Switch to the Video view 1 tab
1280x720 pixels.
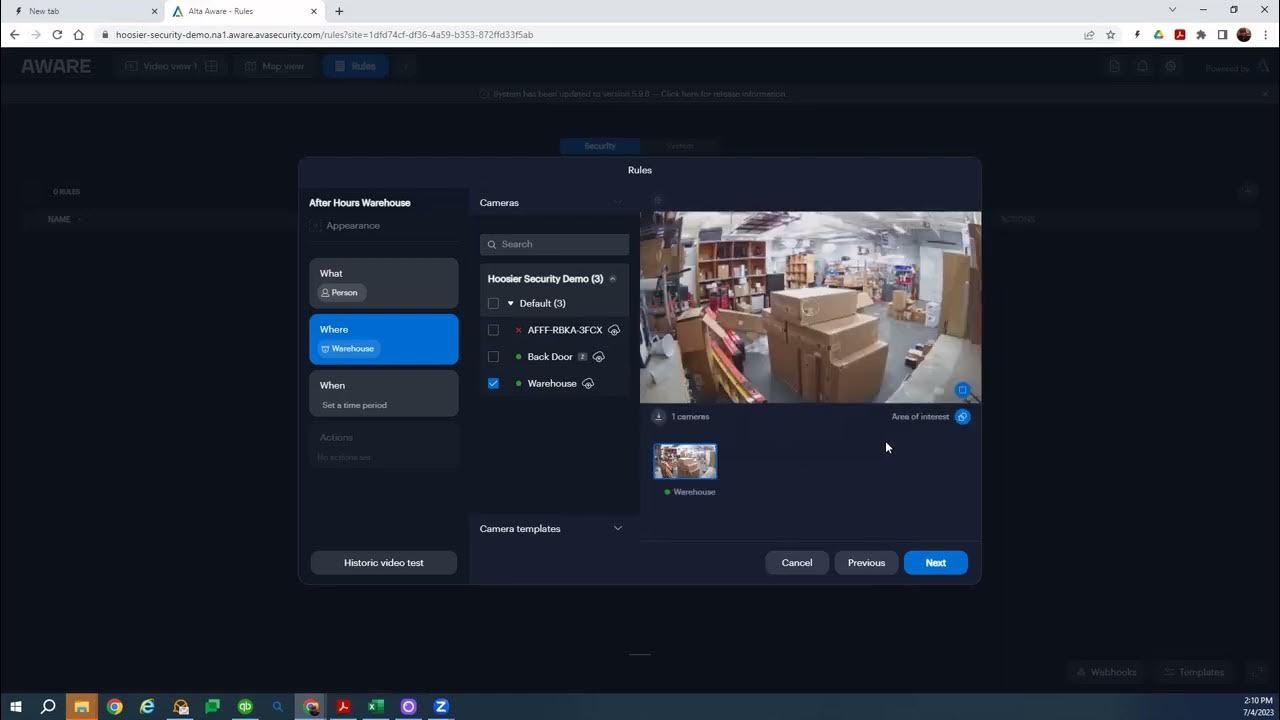click(x=161, y=66)
